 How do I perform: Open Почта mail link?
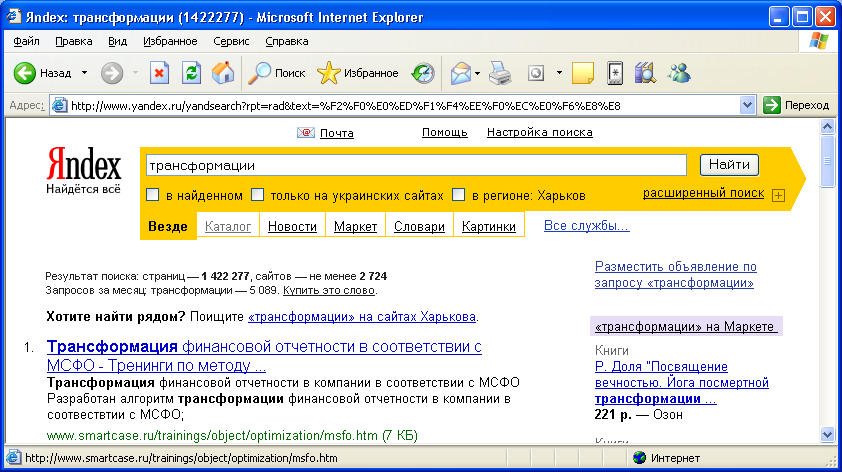[x=337, y=133]
